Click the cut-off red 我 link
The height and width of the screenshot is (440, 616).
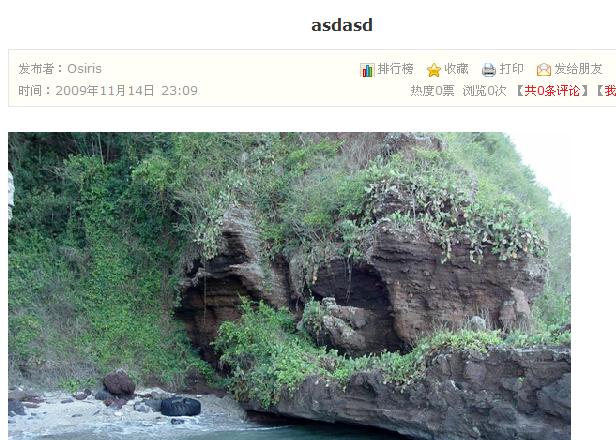610,91
